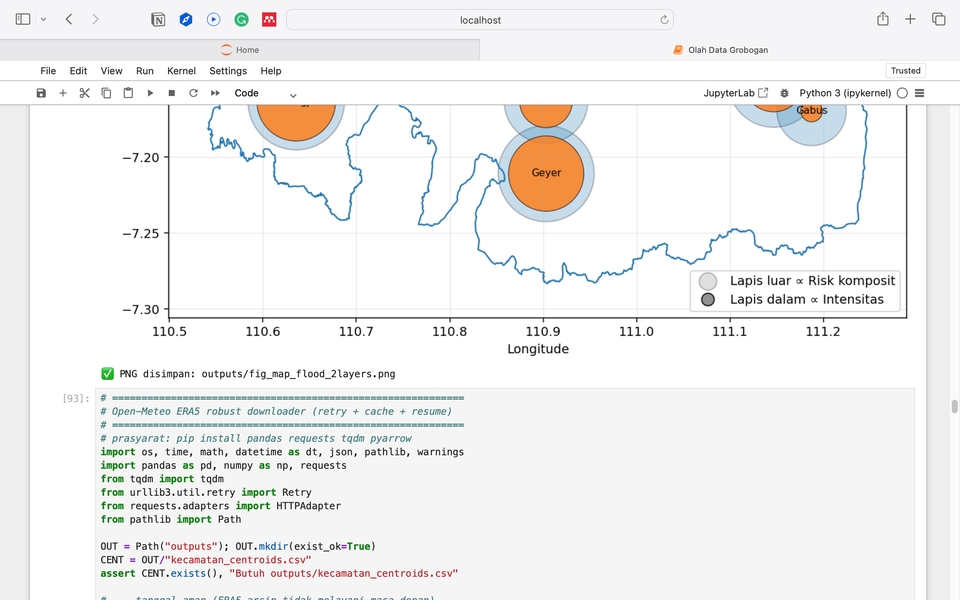Open the cell type Code dropdown
The height and width of the screenshot is (600, 960).
(x=265, y=93)
